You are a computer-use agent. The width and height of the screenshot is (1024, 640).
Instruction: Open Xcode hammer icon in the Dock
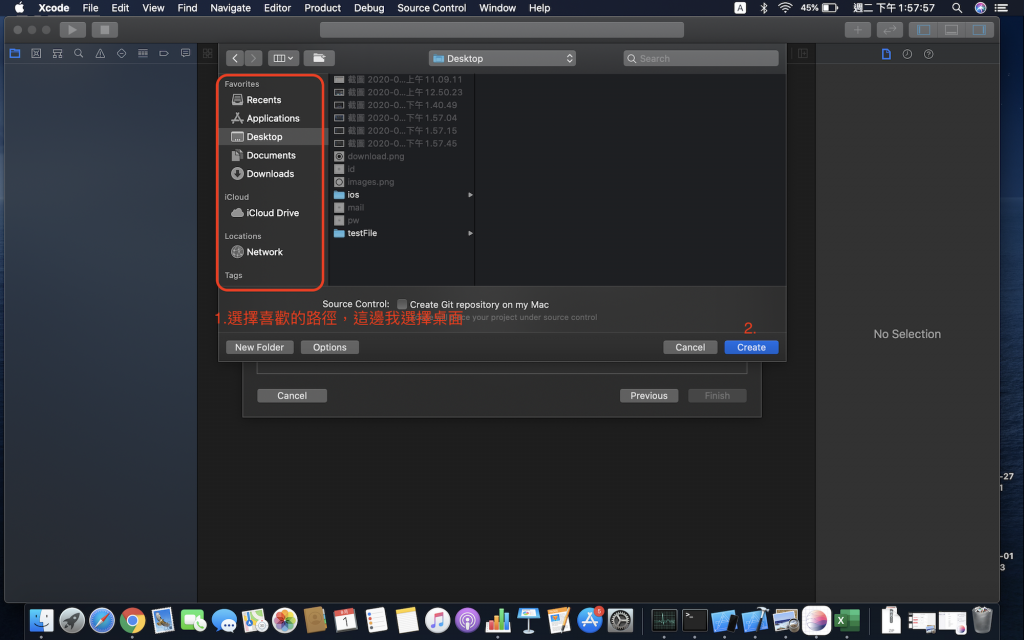[x=755, y=620]
